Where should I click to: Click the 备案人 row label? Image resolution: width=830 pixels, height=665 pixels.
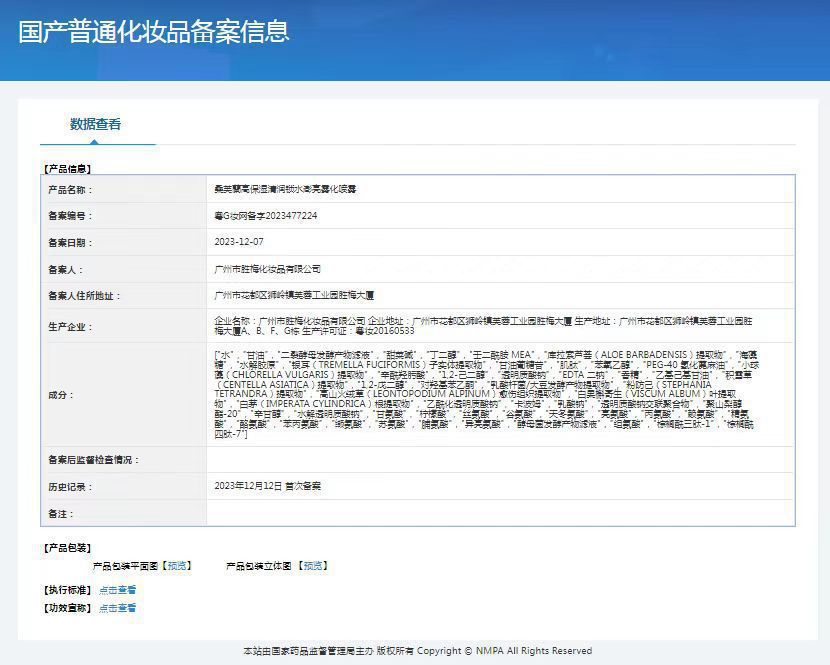pyautogui.click(x=66, y=269)
